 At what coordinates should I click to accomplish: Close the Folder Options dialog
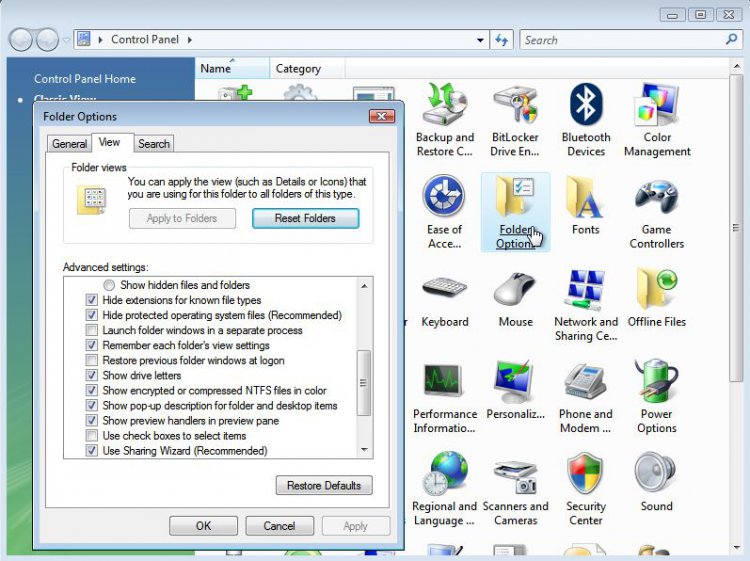click(x=382, y=116)
